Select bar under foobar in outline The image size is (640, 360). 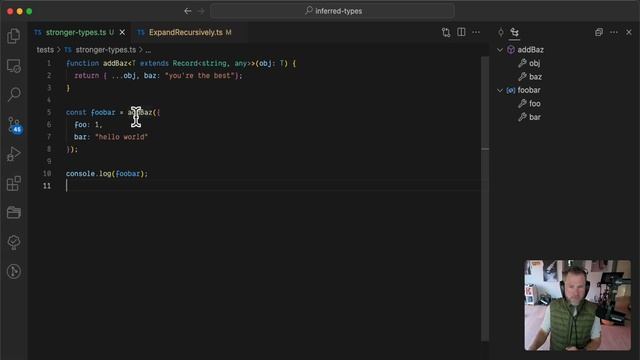pyautogui.click(x=535, y=117)
